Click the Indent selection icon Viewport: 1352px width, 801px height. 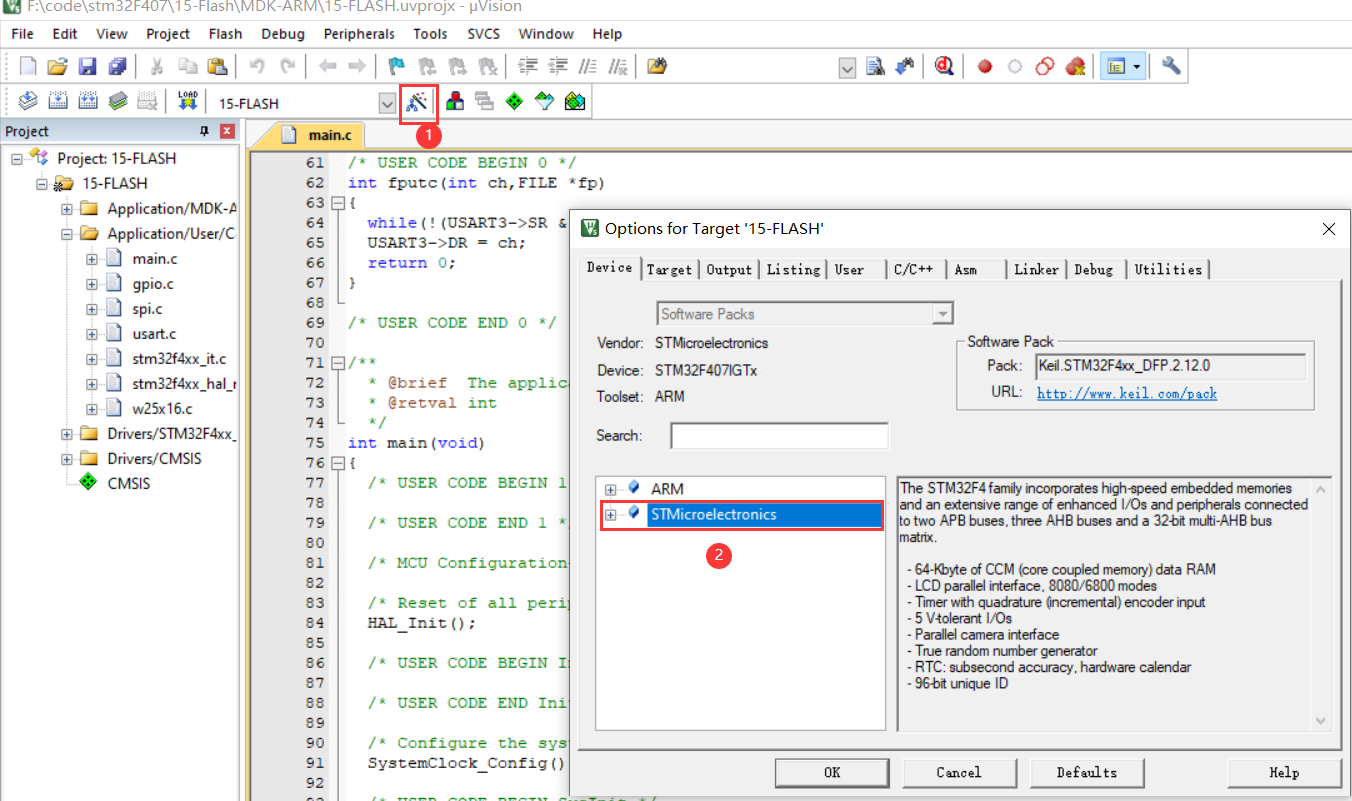click(x=528, y=66)
